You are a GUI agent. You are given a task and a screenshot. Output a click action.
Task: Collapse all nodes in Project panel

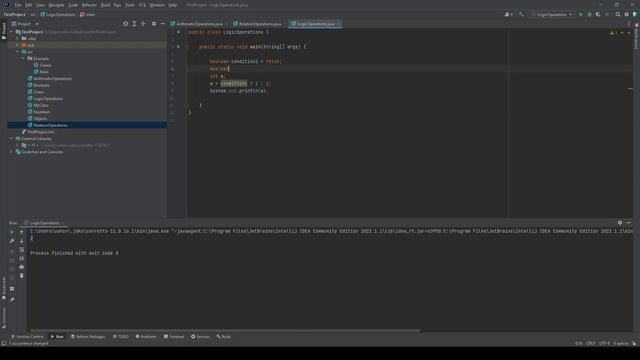143,24
